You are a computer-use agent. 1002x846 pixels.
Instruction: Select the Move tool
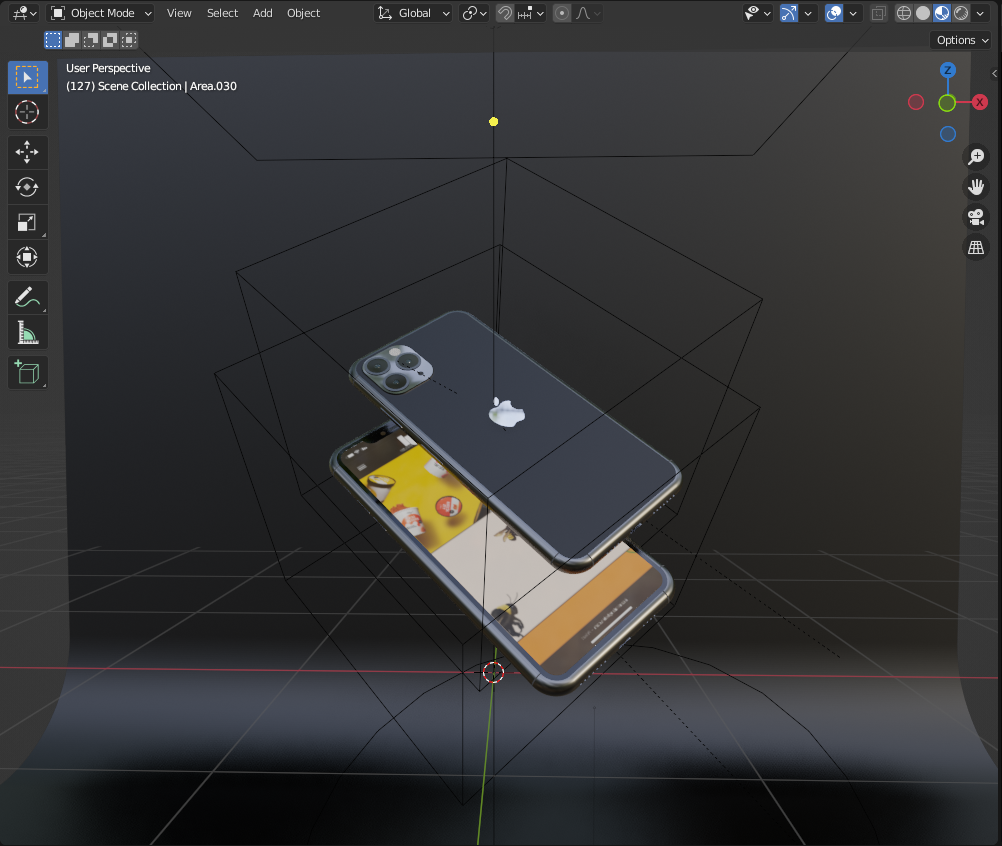click(27, 152)
